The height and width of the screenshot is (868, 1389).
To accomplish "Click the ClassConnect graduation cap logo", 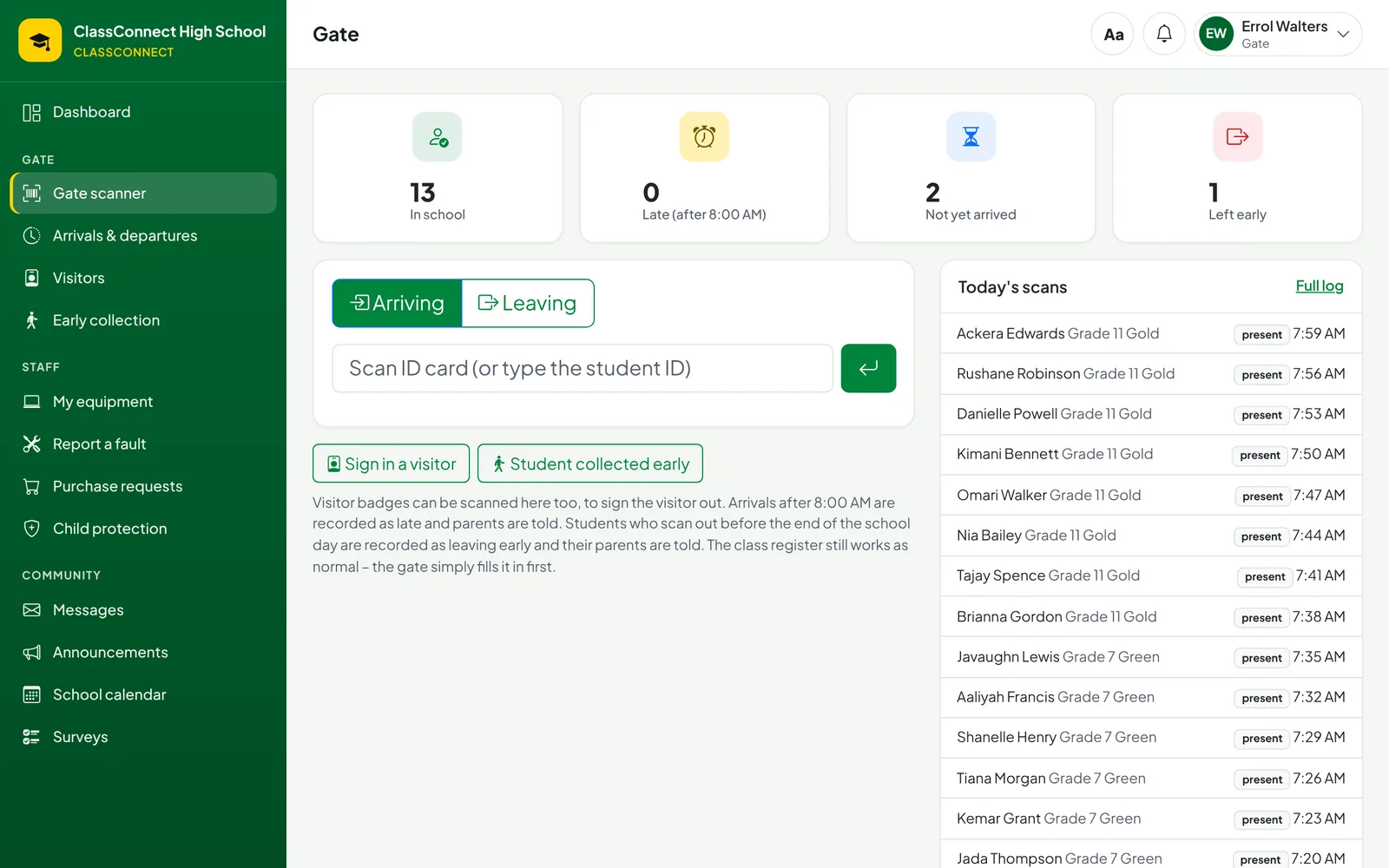I will 40,40.
